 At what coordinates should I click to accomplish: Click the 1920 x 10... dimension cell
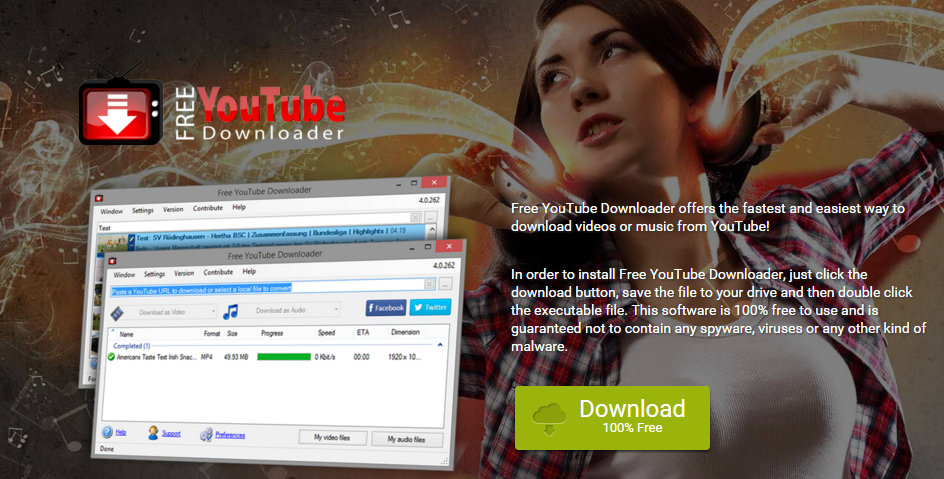(x=404, y=356)
